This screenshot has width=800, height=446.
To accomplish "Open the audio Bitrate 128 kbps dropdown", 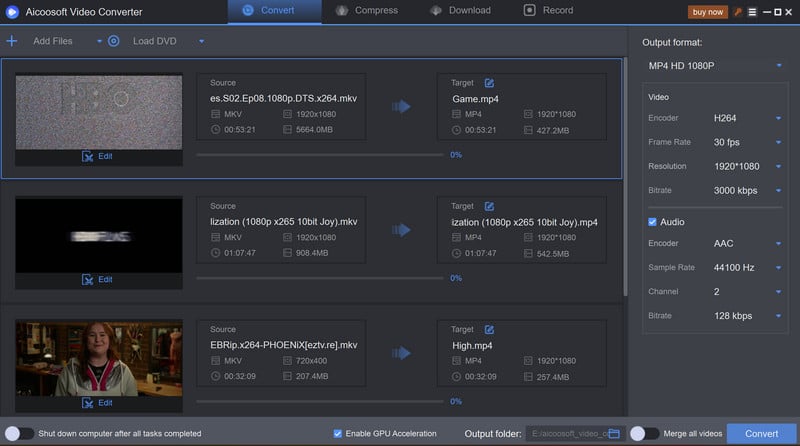I will pos(747,316).
